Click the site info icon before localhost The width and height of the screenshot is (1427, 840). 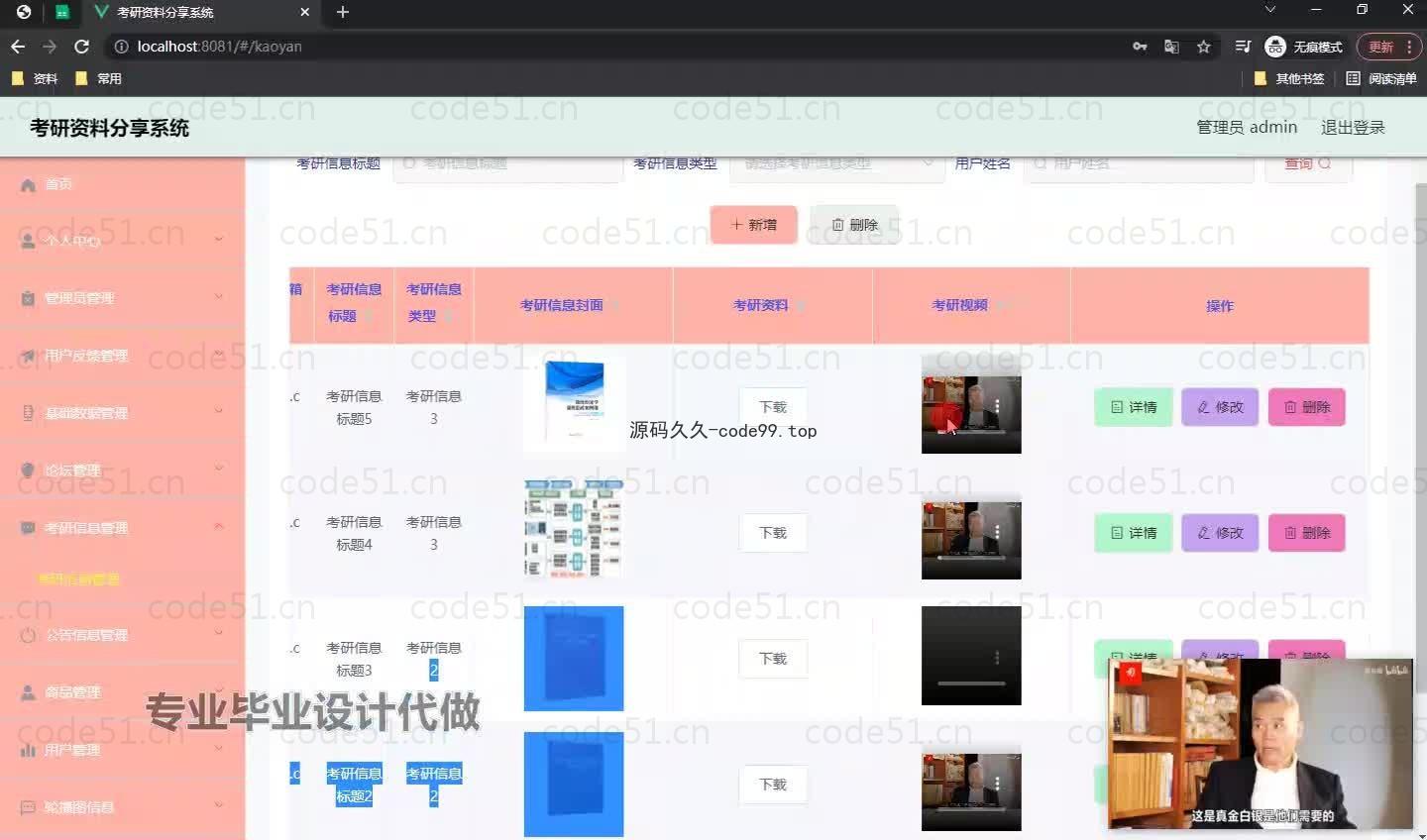[x=121, y=47]
